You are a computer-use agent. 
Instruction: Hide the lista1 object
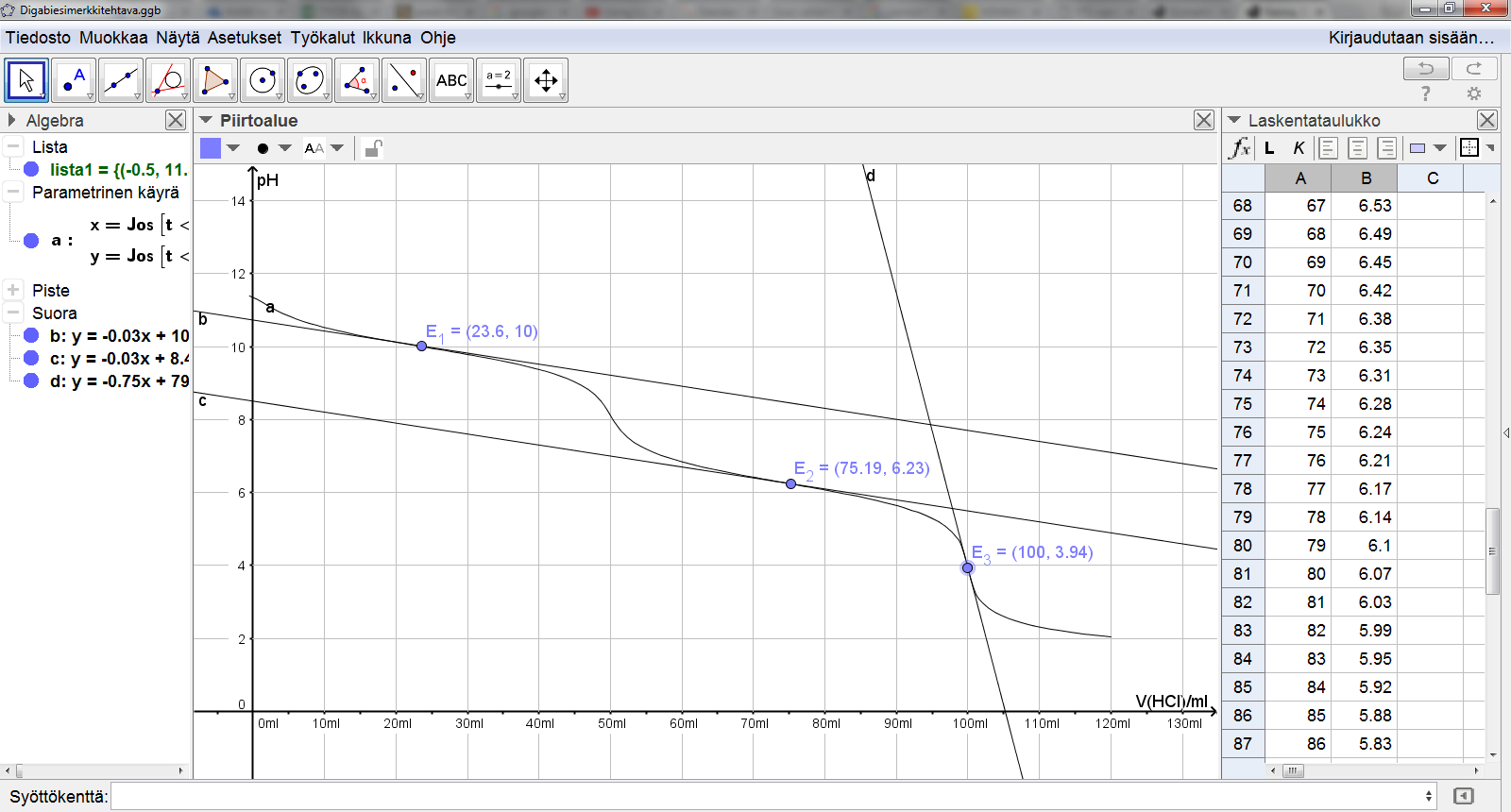point(31,169)
